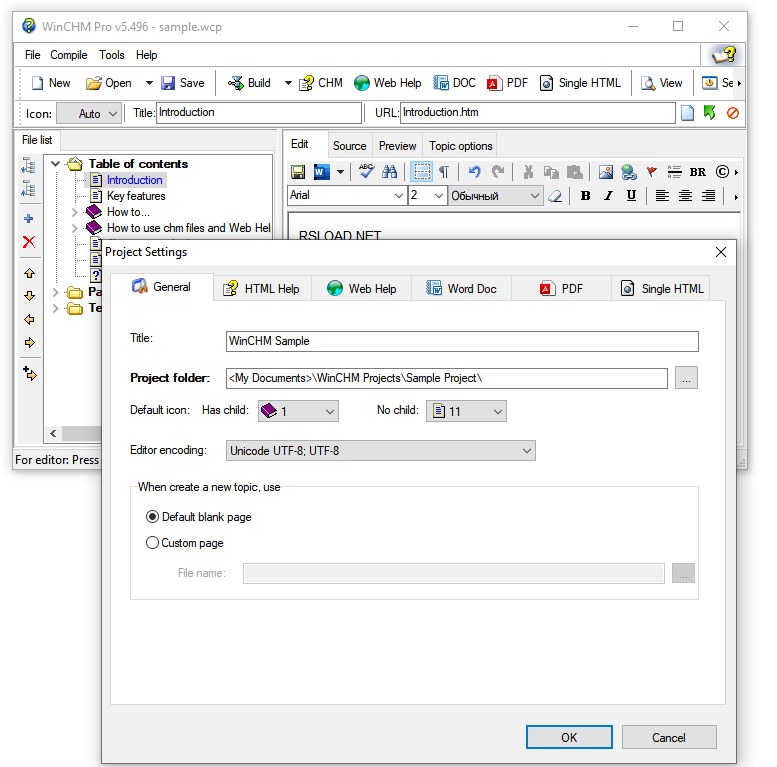This screenshot has width=777, height=767.
Task: Open a project with Open button
Action: [109, 83]
